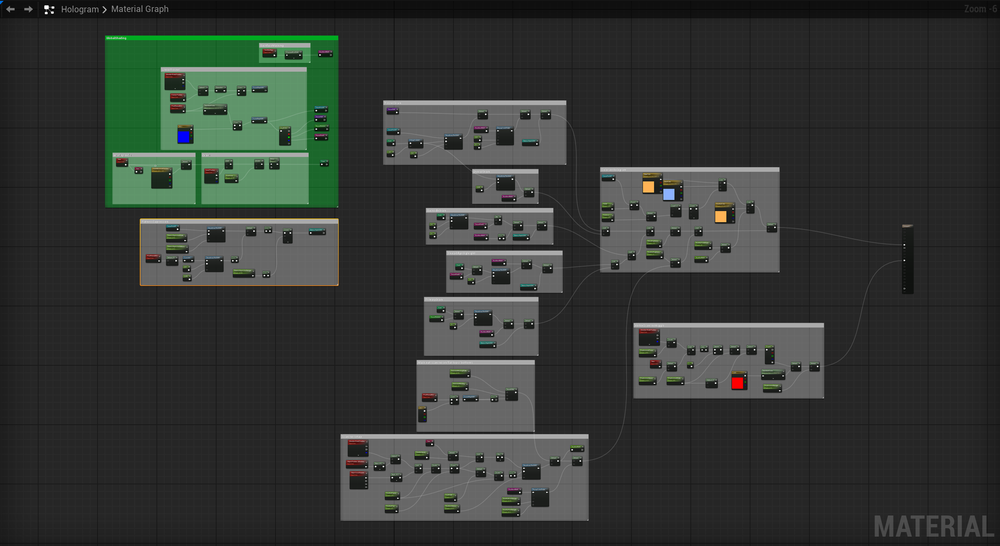Go back with the left arrow
This screenshot has height=546, width=1000.
10,9
